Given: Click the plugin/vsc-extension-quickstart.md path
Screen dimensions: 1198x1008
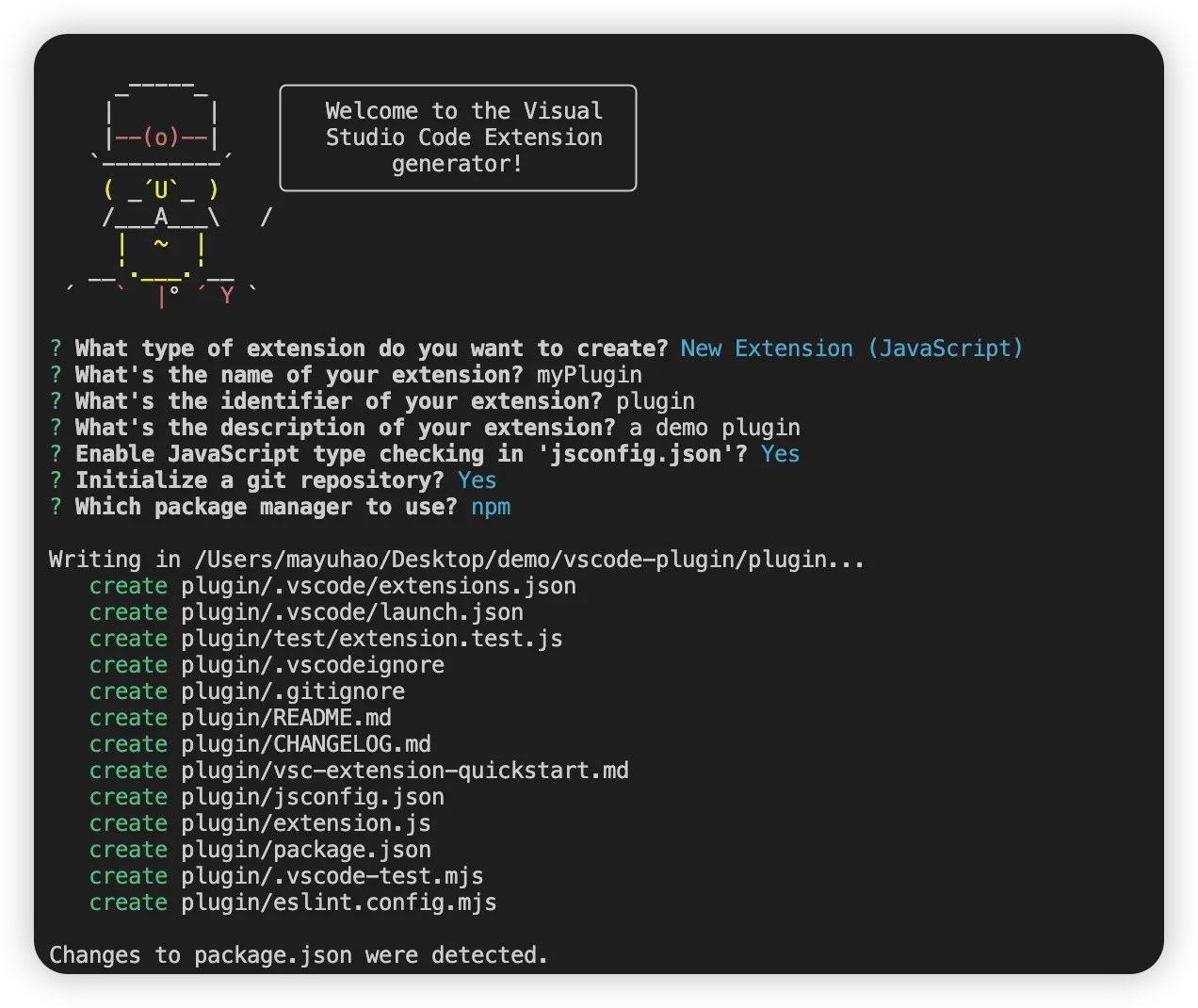Looking at the screenshot, I should click(405, 771).
